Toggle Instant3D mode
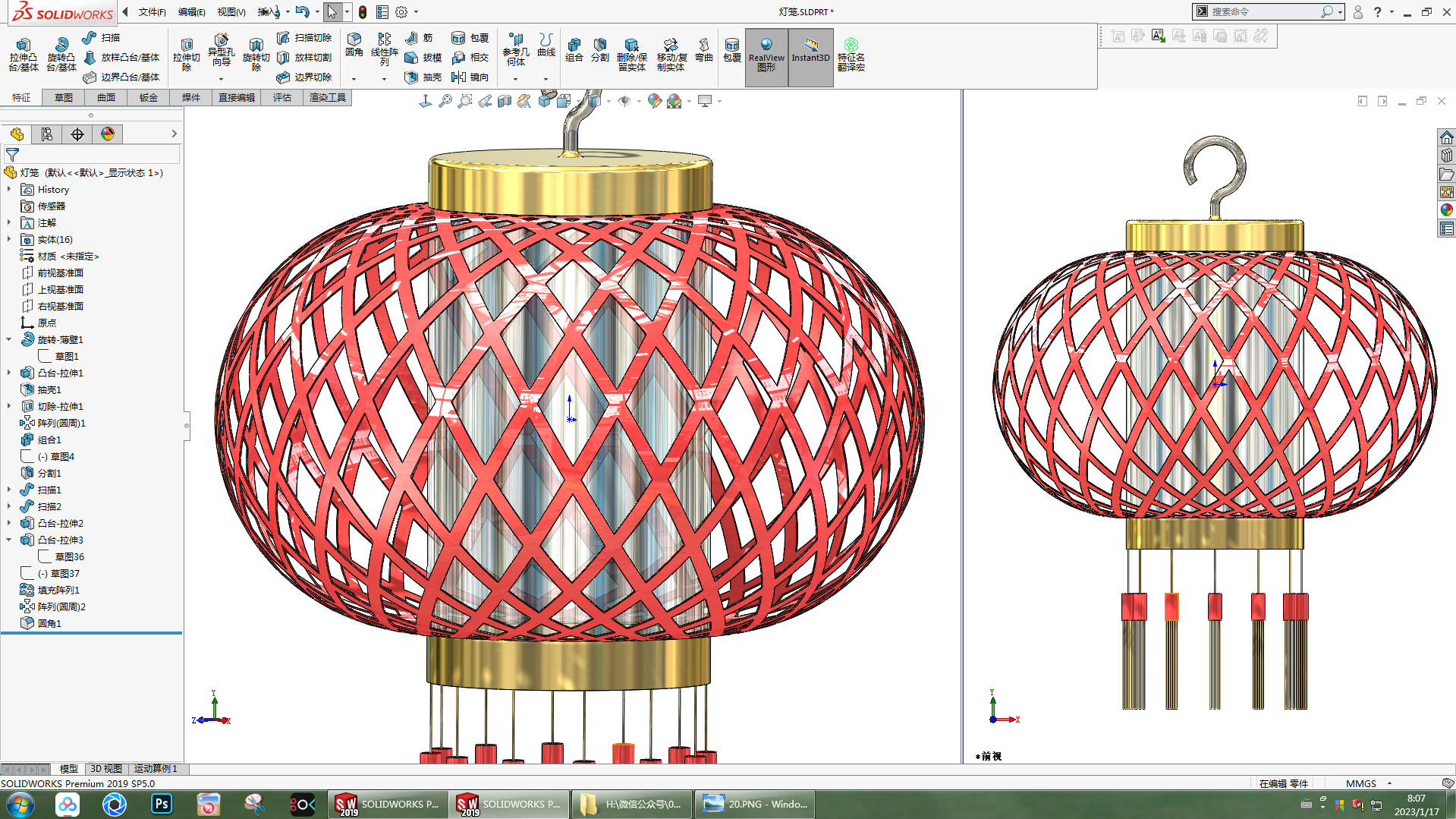Image resolution: width=1456 pixels, height=819 pixels. tap(810, 56)
